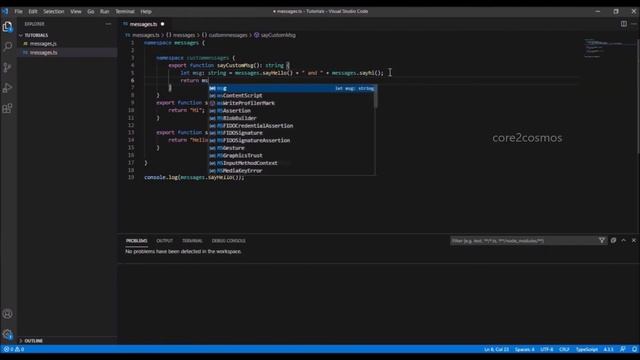Image resolution: width=640 pixels, height=360 pixels.
Task: Click the messages namespace breadcrumb
Action: pyautogui.click(x=180, y=36)
